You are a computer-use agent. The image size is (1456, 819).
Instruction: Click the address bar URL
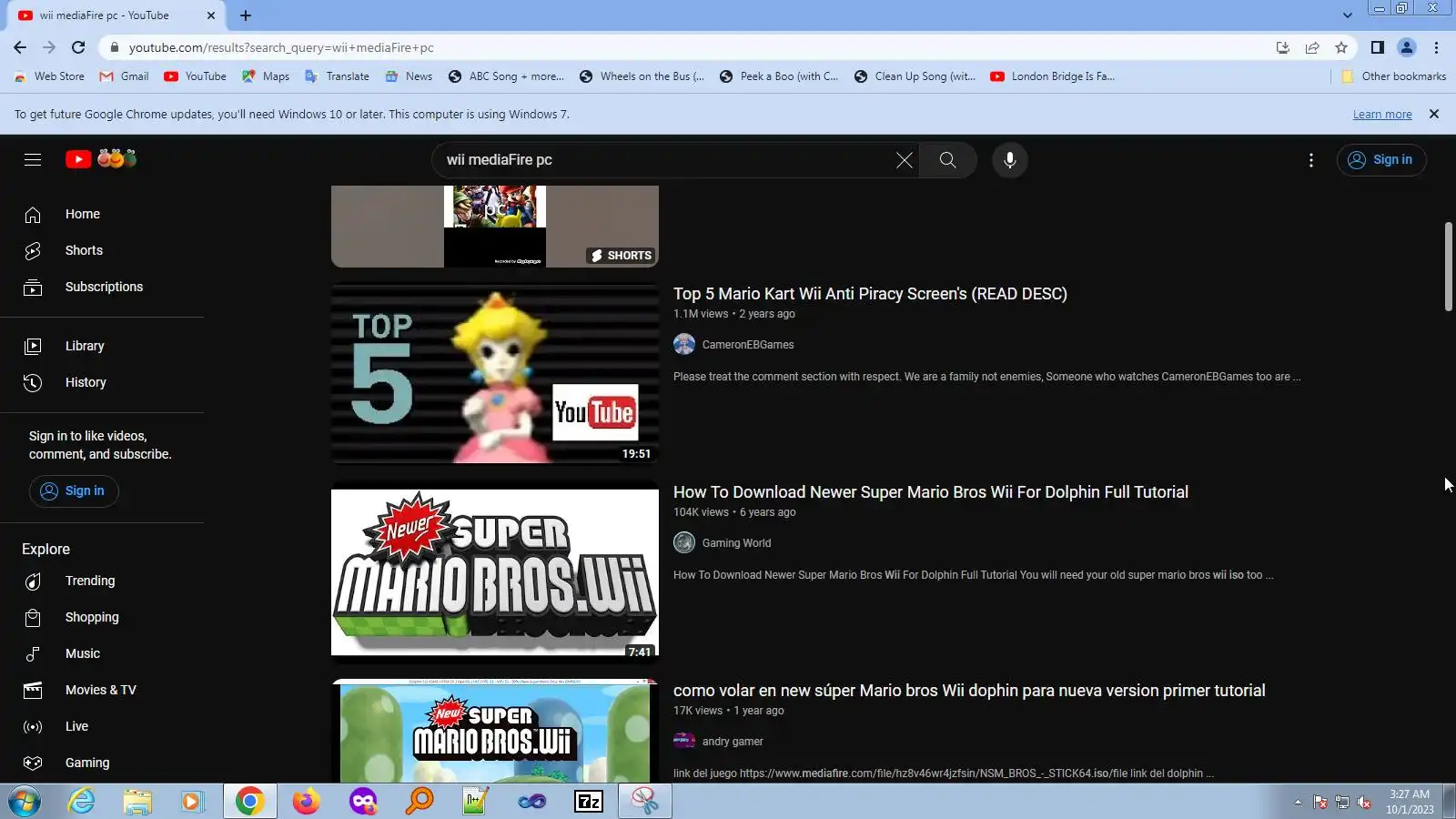tap(280, 47)
